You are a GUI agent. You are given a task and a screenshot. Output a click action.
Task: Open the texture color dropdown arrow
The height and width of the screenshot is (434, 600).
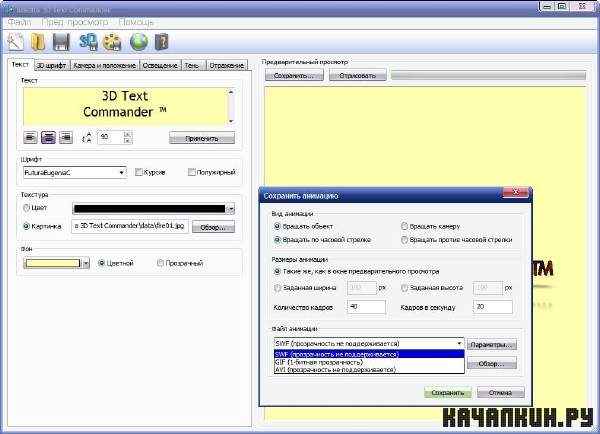point(230,209)
